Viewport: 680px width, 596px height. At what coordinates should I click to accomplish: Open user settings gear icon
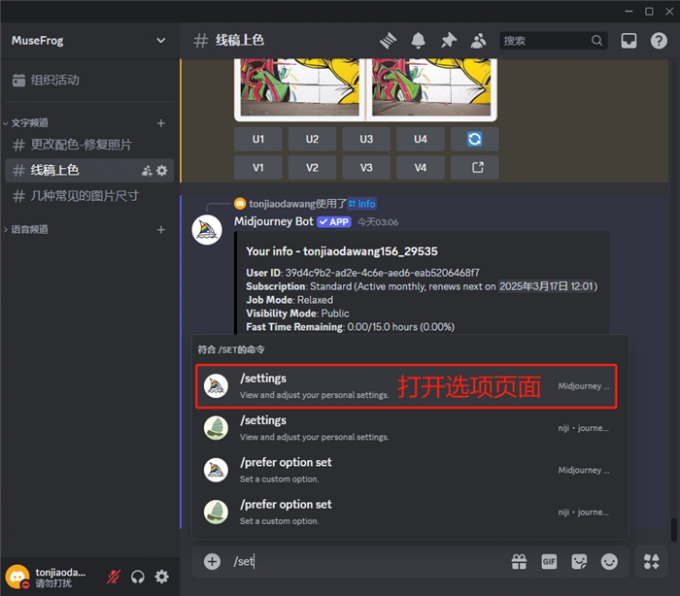tap(162, 577)
